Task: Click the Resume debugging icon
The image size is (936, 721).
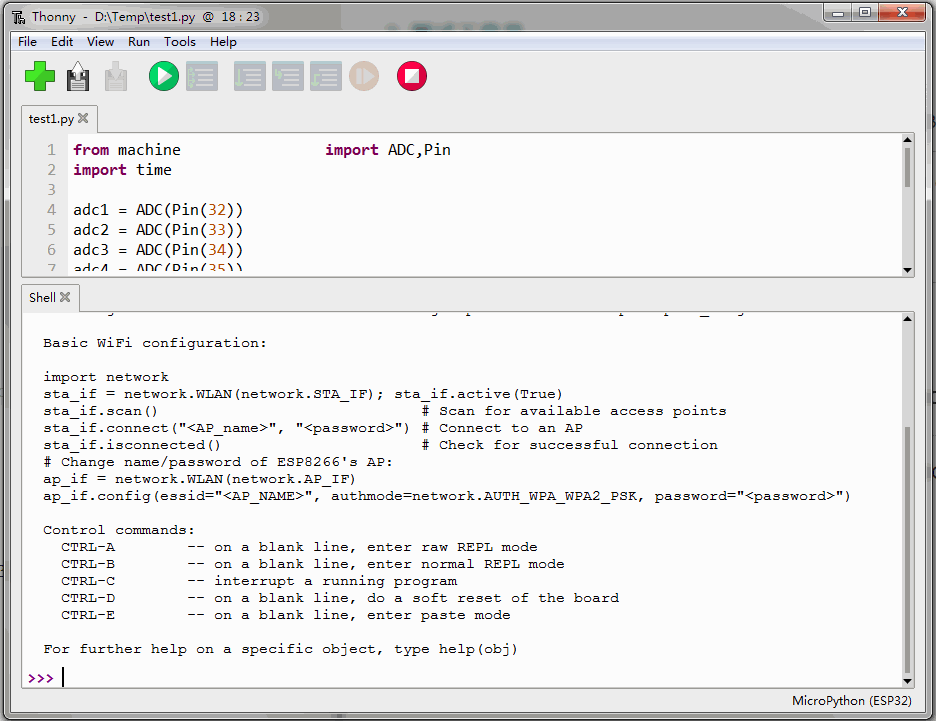Action: tap(364, 76)
